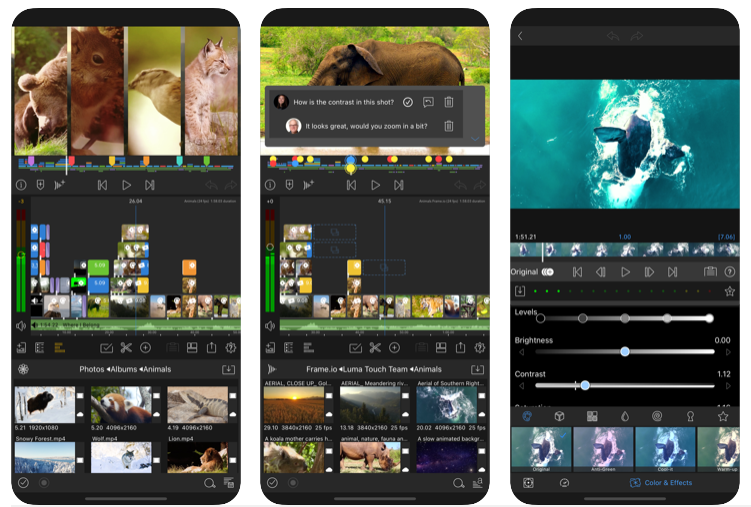Click the clip info icon on left phone
The width and height of the screenshot is (751, 507).
coord(21,185)
